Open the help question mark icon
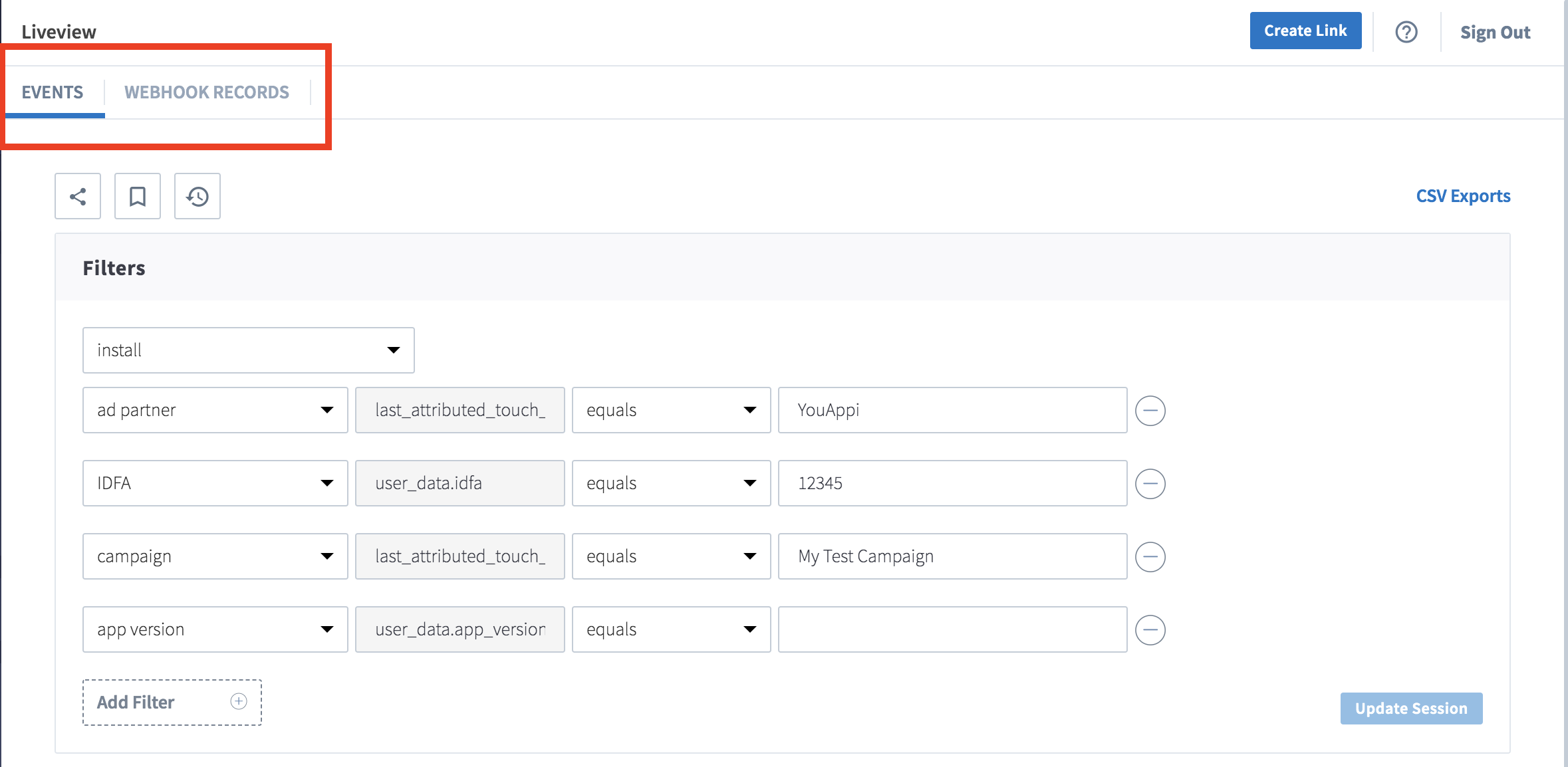Screen dimensions: 1568x767 click(x=1406, y=32)
